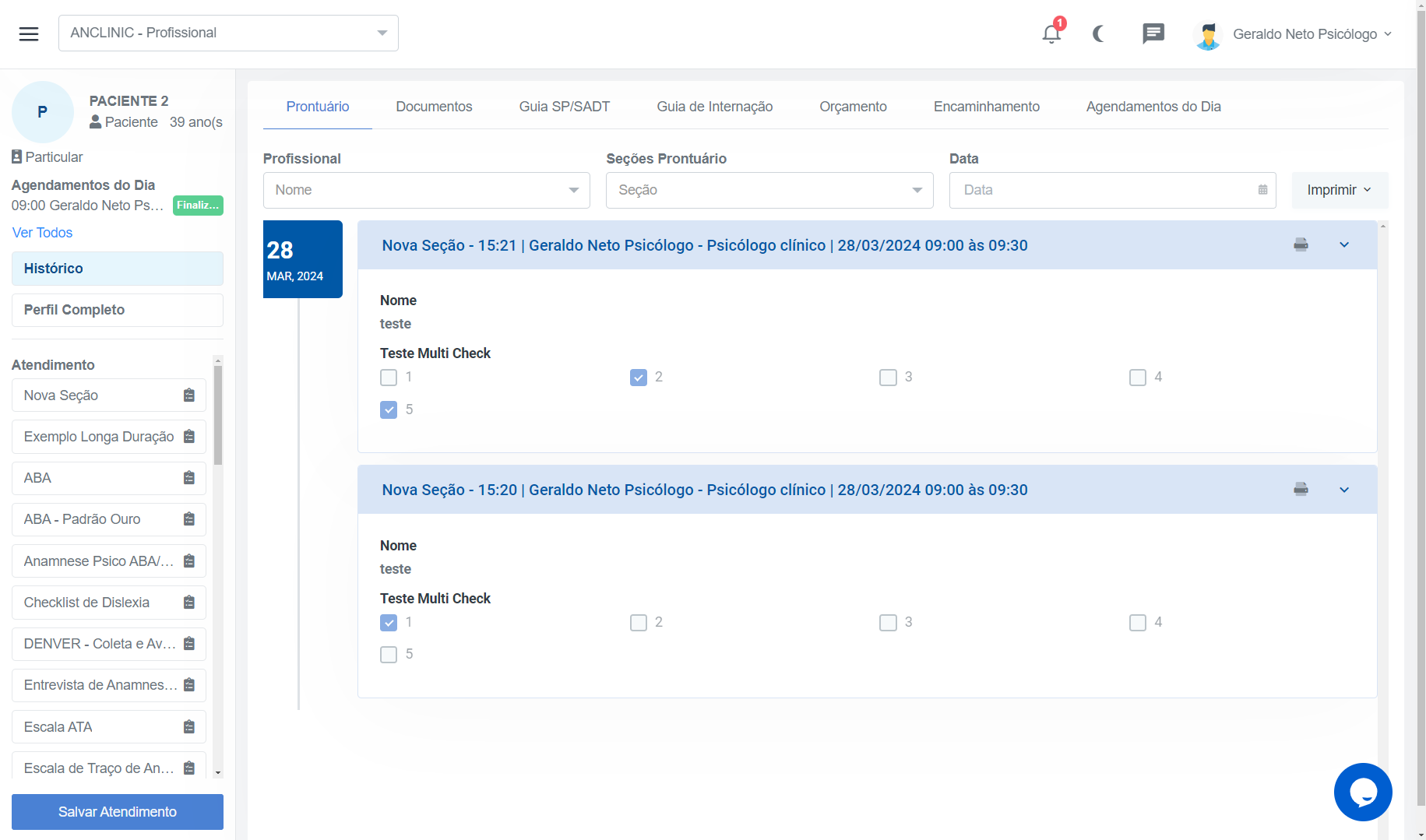1426x840 pixels.
Task: Click clipboard icon on Escala de Traço
Action: point(188,768)
